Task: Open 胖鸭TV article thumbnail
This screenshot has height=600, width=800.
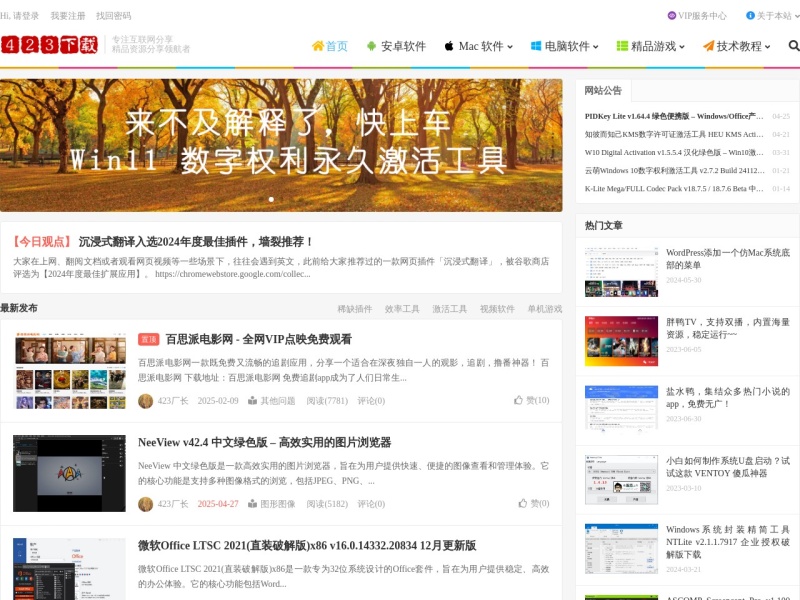Action: [x=621, y=341]
